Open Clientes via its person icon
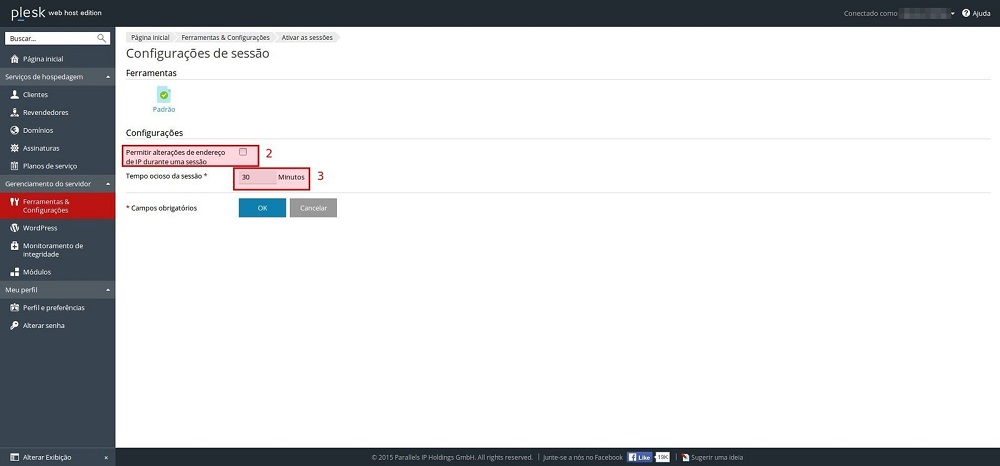 pos(14,94)
